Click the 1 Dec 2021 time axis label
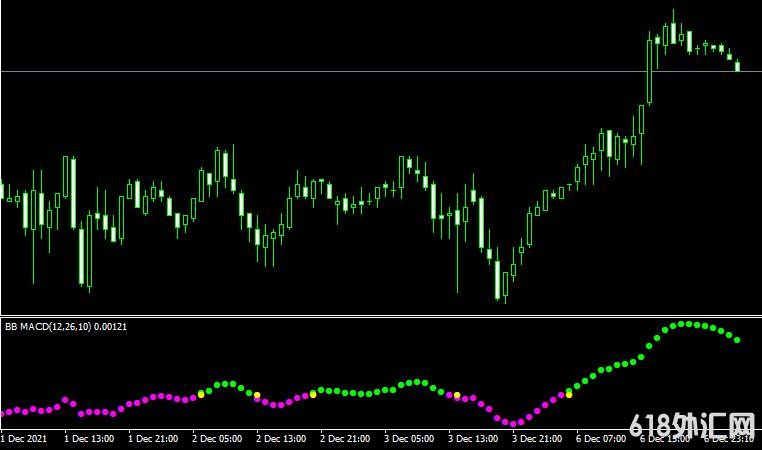 pos(24,438)
